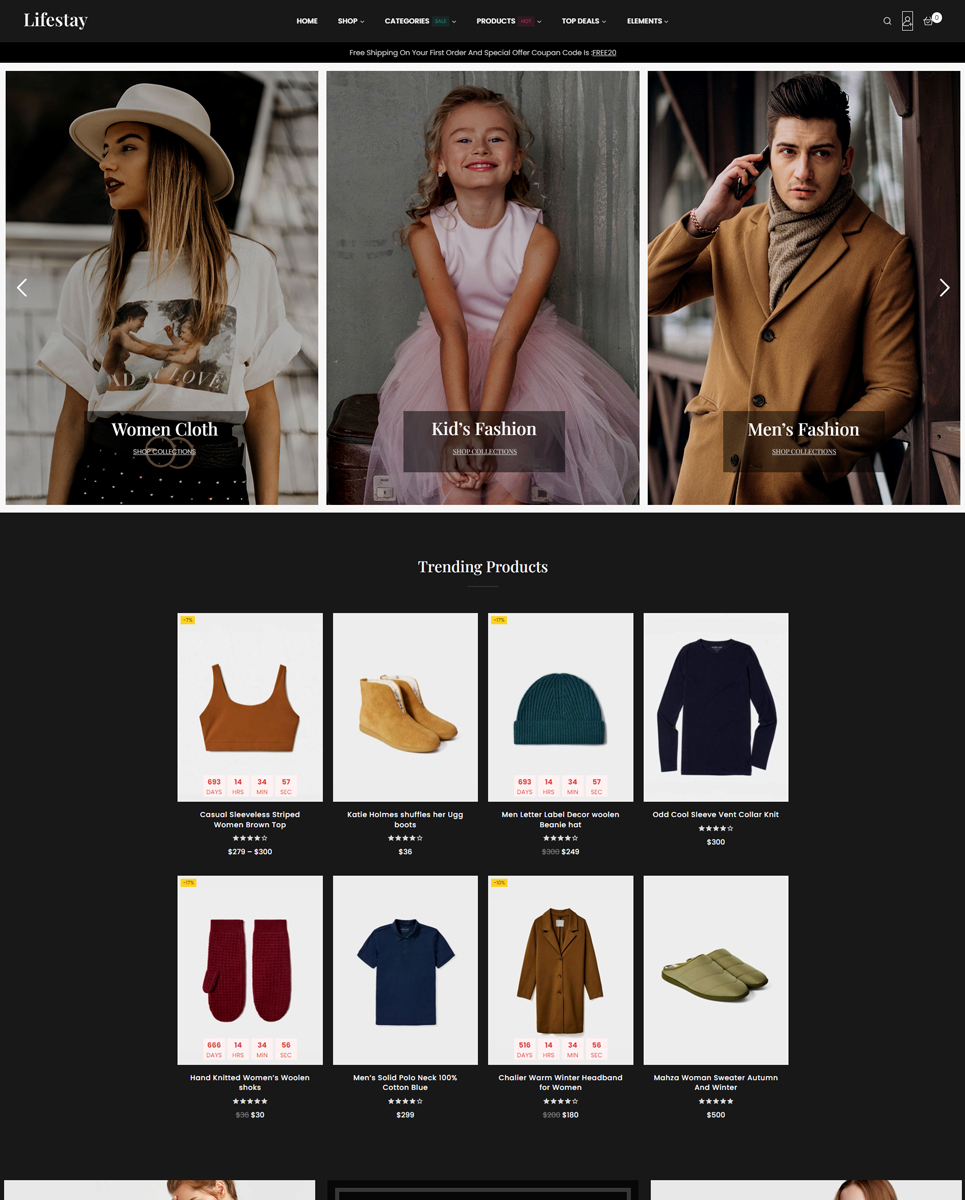965x1200 pixels.
Task: Open the shopping cart icon
Action: 929,21
